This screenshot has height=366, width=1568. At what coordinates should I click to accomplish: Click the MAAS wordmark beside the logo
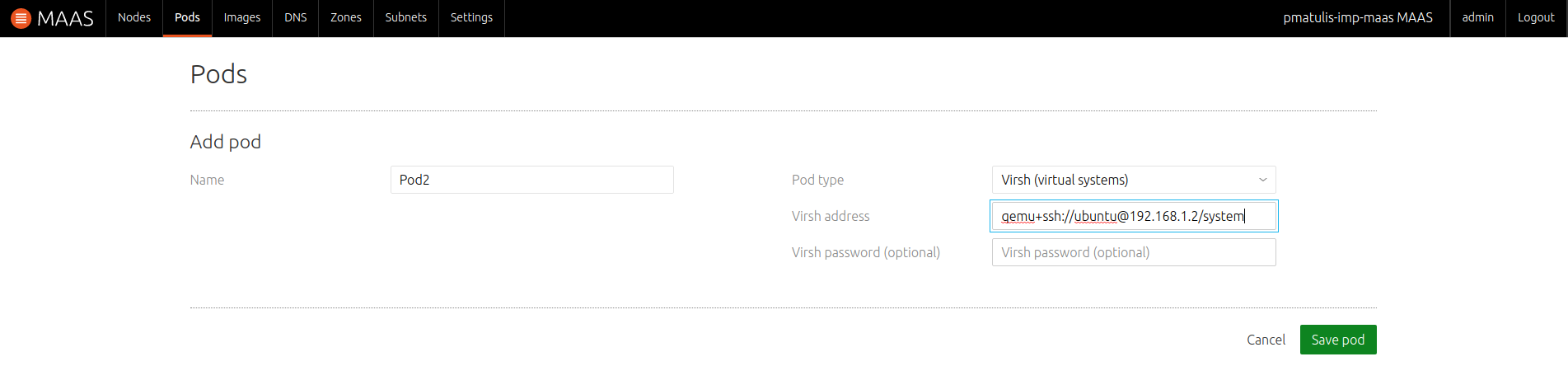(x=65, y=18)
